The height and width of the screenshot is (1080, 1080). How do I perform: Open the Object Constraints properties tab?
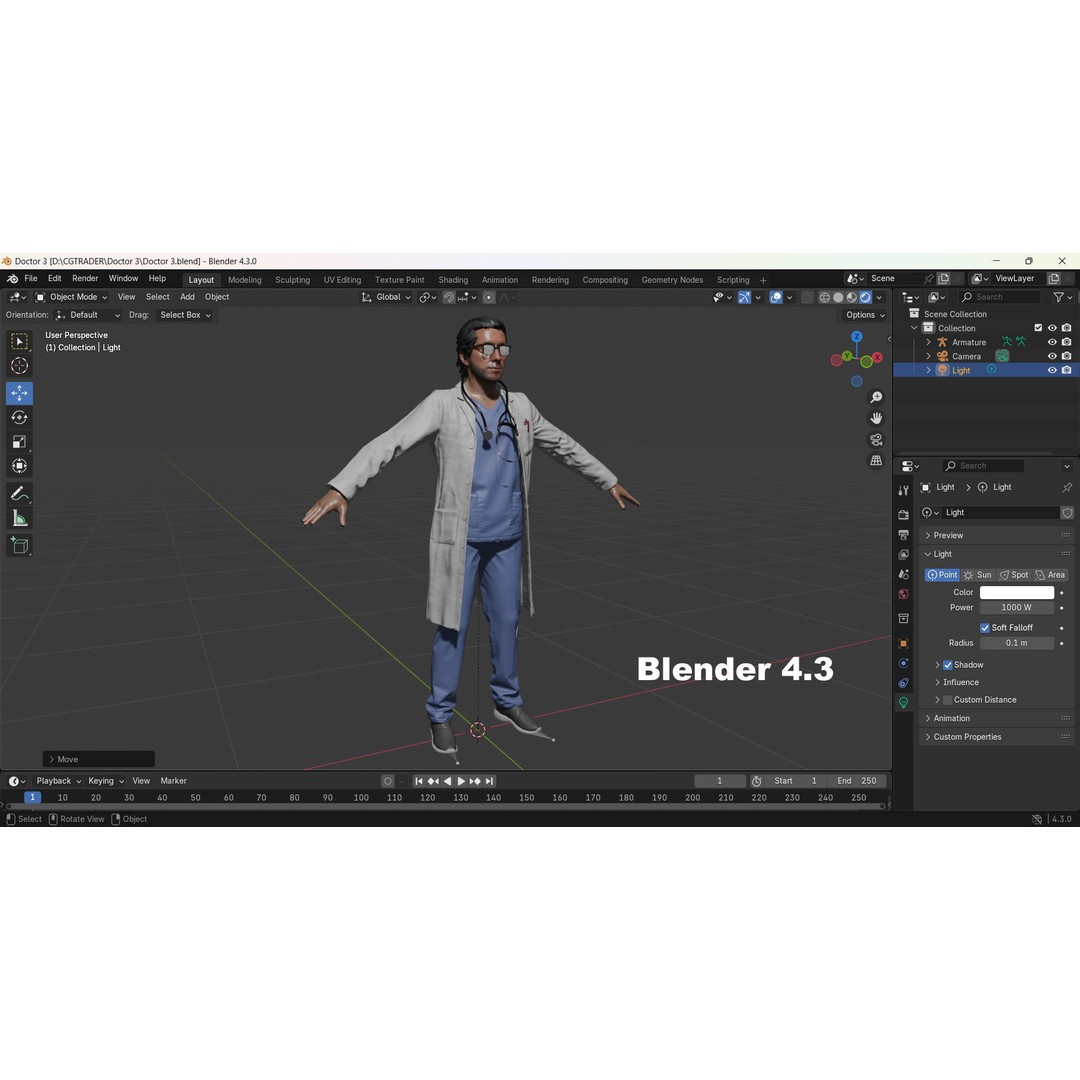point(904,683)
